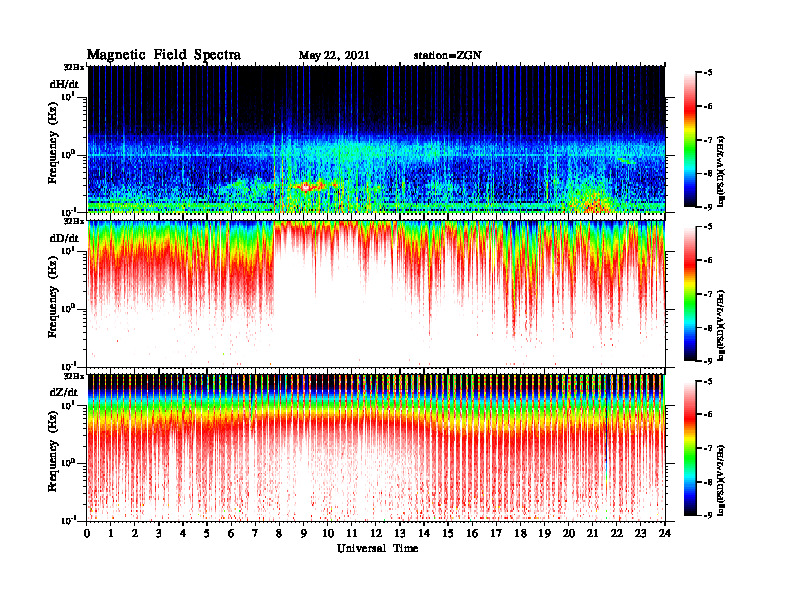
Task: Click time axis tick label "12"
Action: (376, 534)
